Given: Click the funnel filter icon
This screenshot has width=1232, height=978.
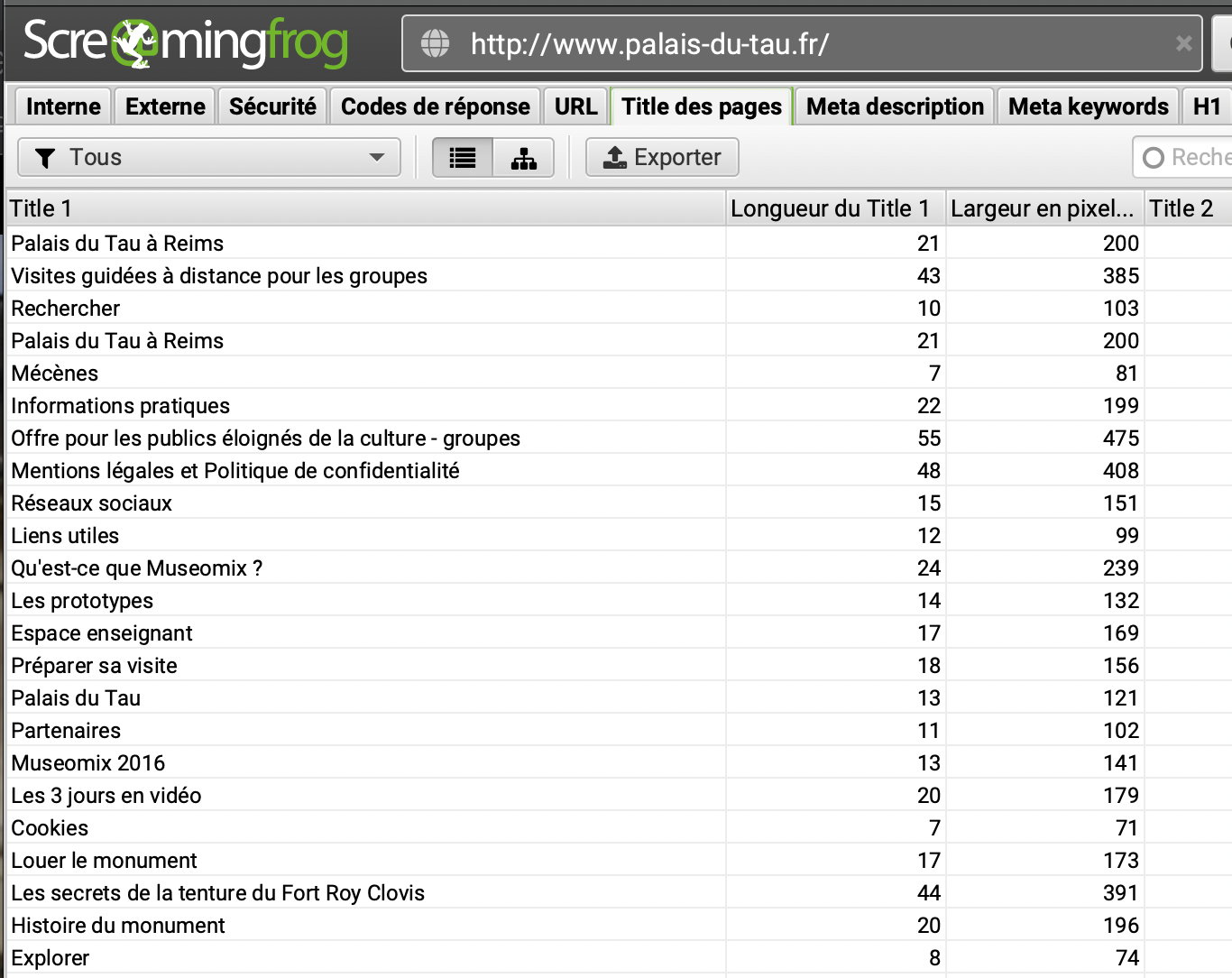Looking at the screenshot, I should coord(45,158).
